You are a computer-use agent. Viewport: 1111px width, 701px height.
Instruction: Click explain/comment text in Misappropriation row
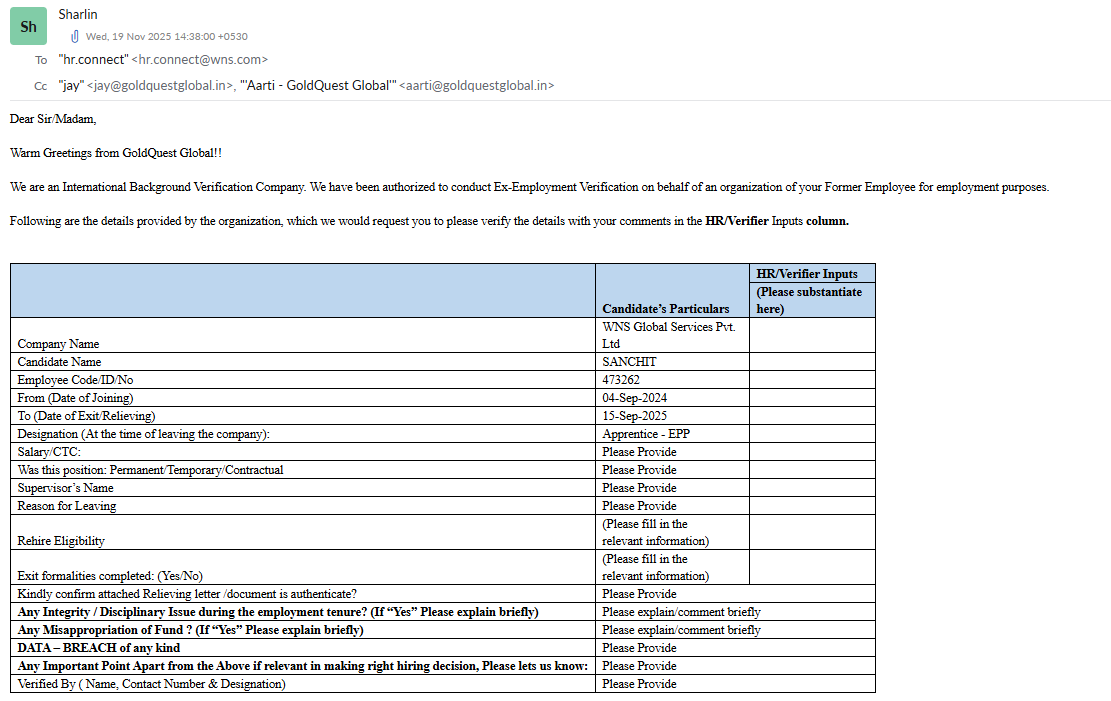point(682,630)
